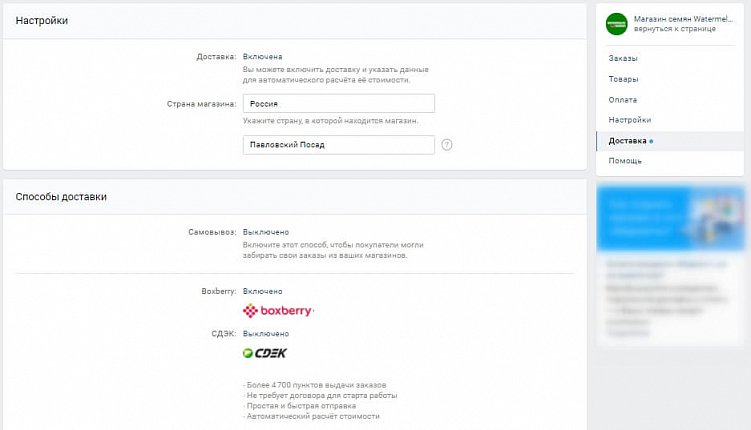Click the CDEK logo
The width and height of the screenshot is (751, 430).
tap(265, 353)
